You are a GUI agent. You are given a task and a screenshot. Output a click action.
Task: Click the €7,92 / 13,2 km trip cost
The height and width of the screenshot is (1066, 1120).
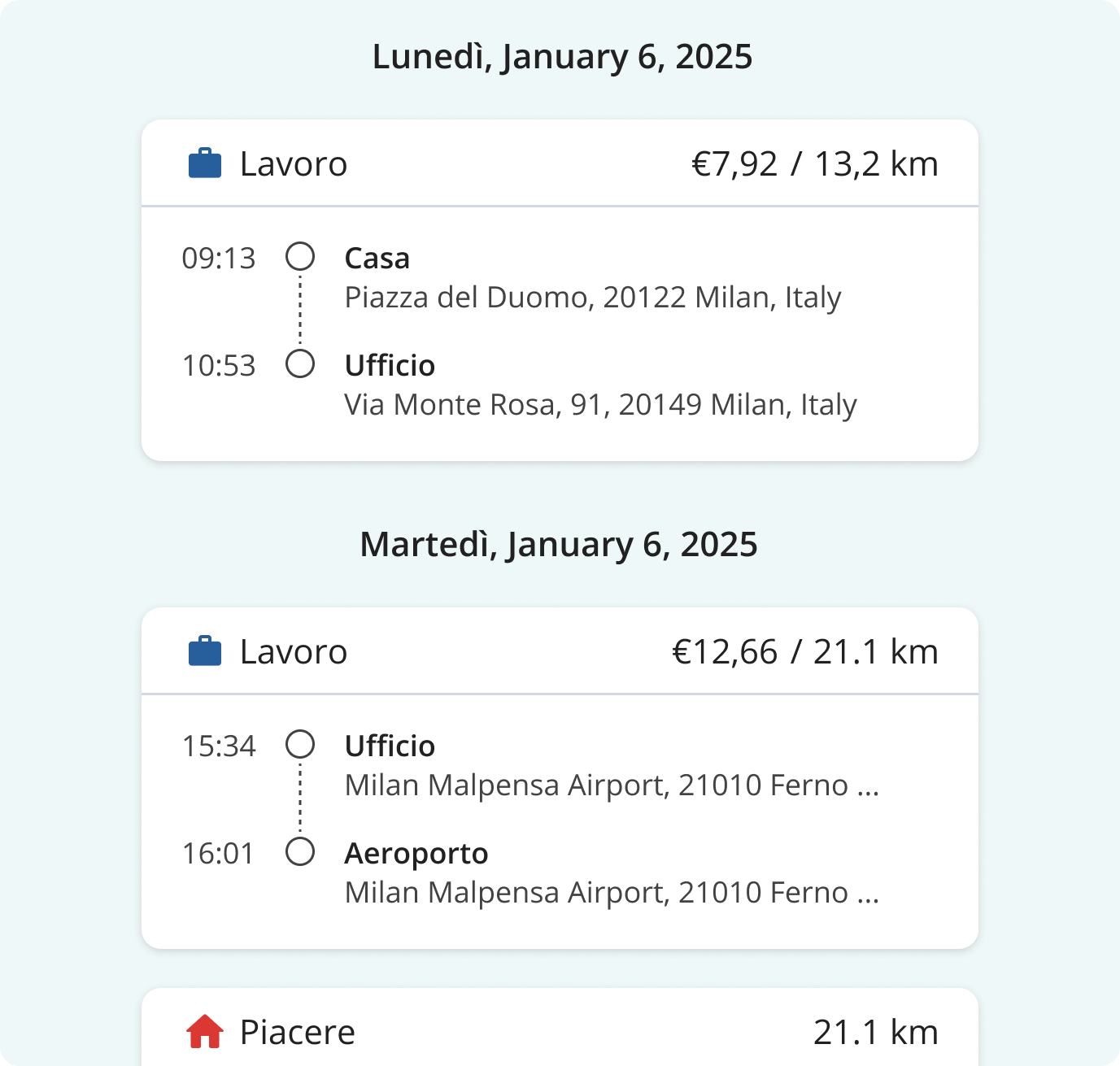(x=815, y=164)
